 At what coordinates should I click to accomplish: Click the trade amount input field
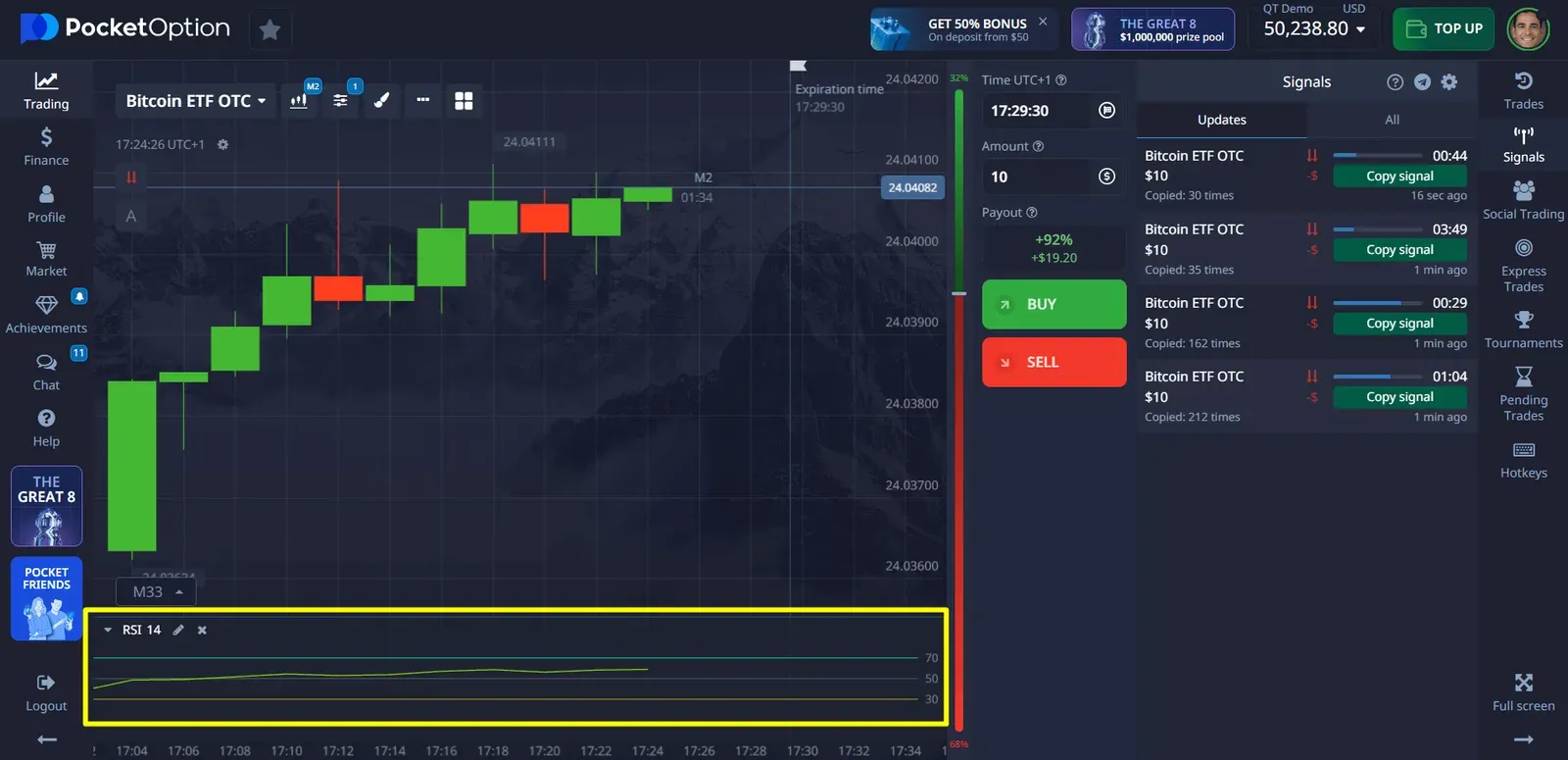click(1037, 177)
